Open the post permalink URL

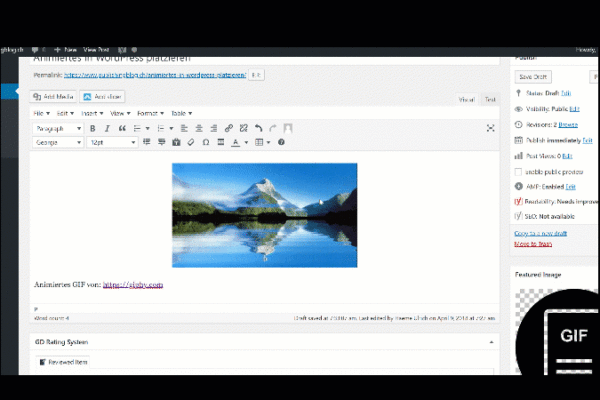coord(155,75)
